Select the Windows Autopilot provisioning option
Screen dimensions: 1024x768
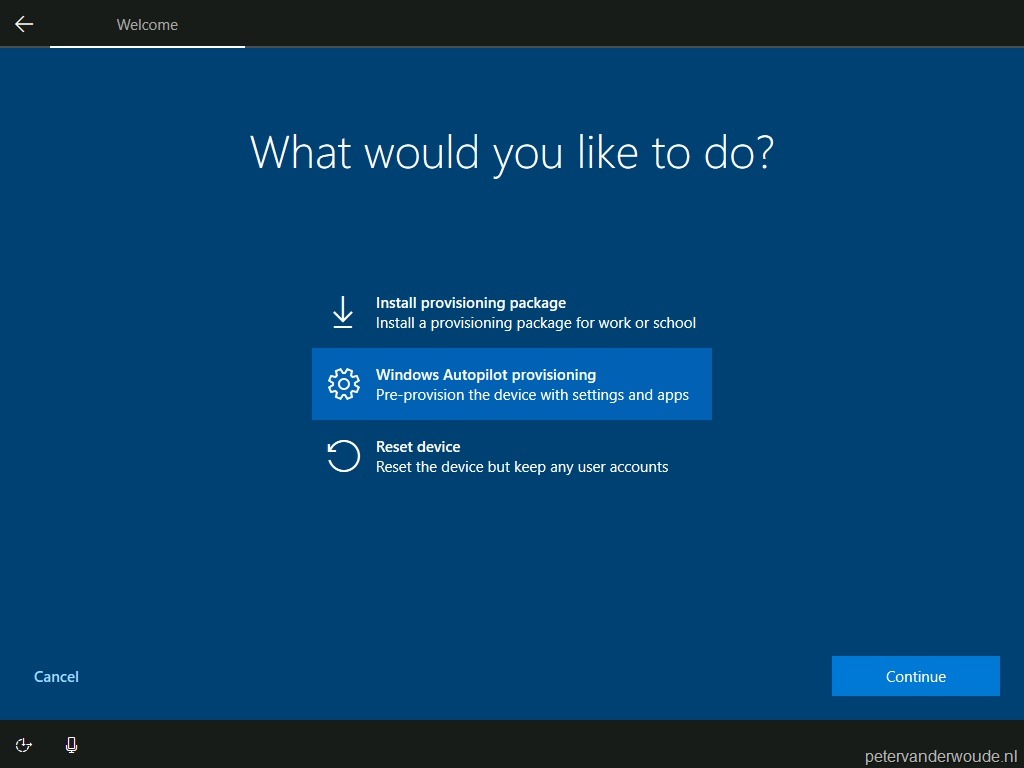512,384
